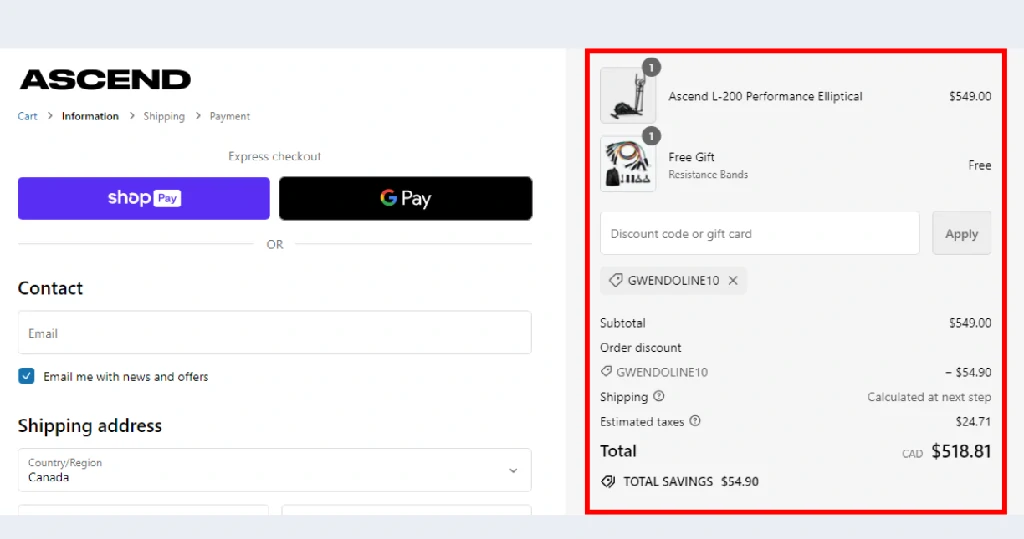Open the Ascend L-200 Elliptical product thumbnail
Image resolution: width=1024 pixels, height=539 pixels.
[x=628, y=95]
